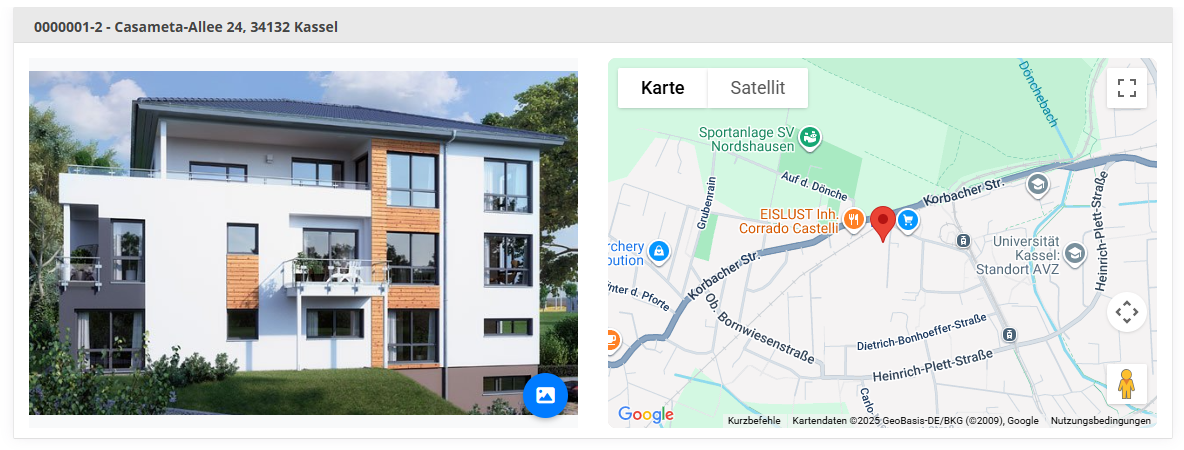Click the map camera pan control
The width and height of the screenshot is (1184, 450).
click(1127, 312)
